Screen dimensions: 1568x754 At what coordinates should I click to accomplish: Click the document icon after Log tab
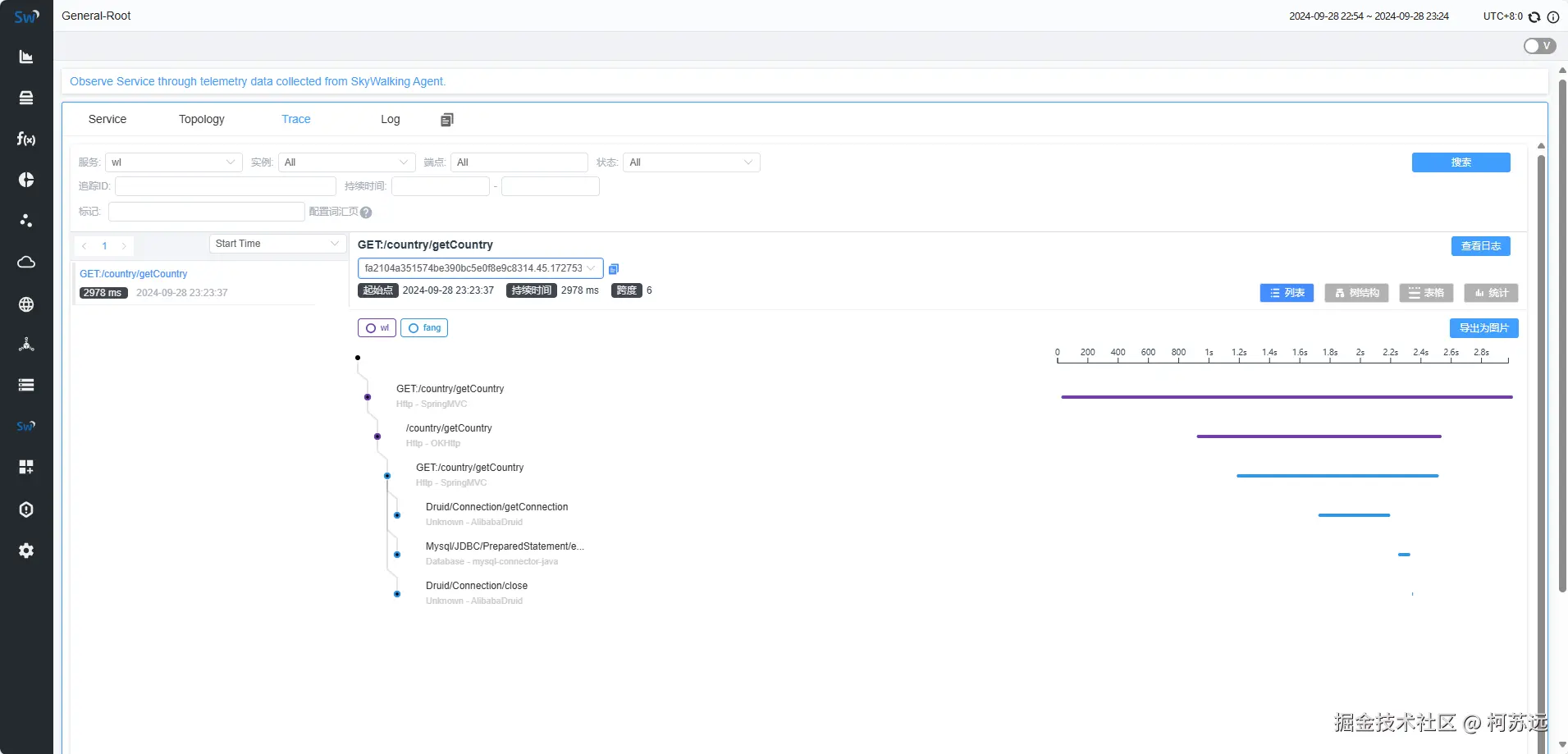pos(446,120)
